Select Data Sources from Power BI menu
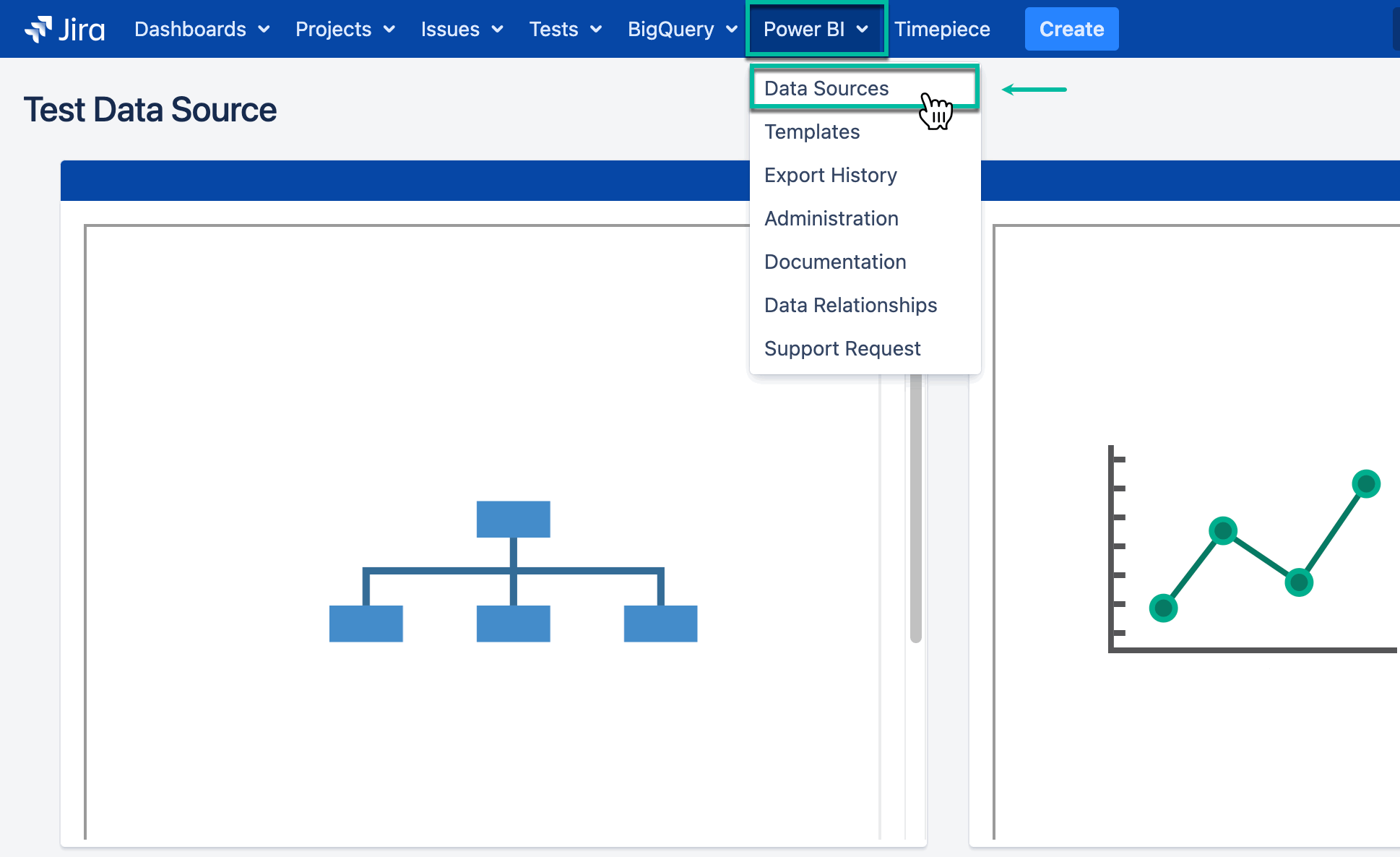This screenshot has width=1400, height=857. pos(826,88)
